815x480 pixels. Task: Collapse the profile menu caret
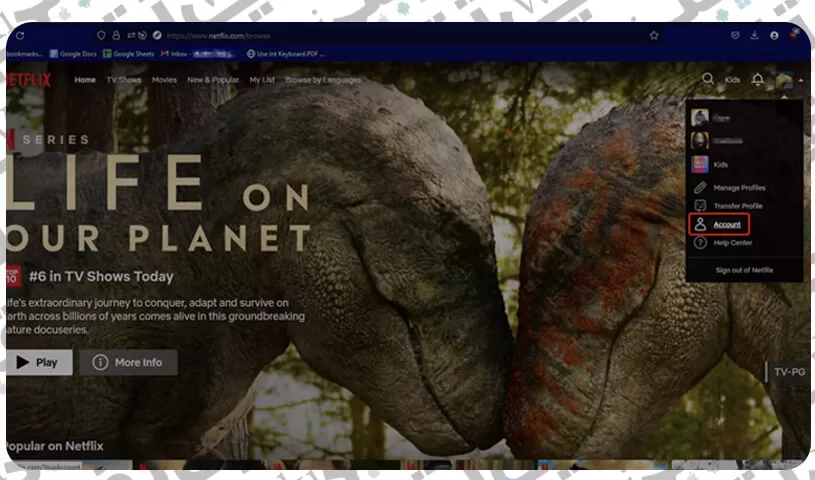[x=800, y=80]
